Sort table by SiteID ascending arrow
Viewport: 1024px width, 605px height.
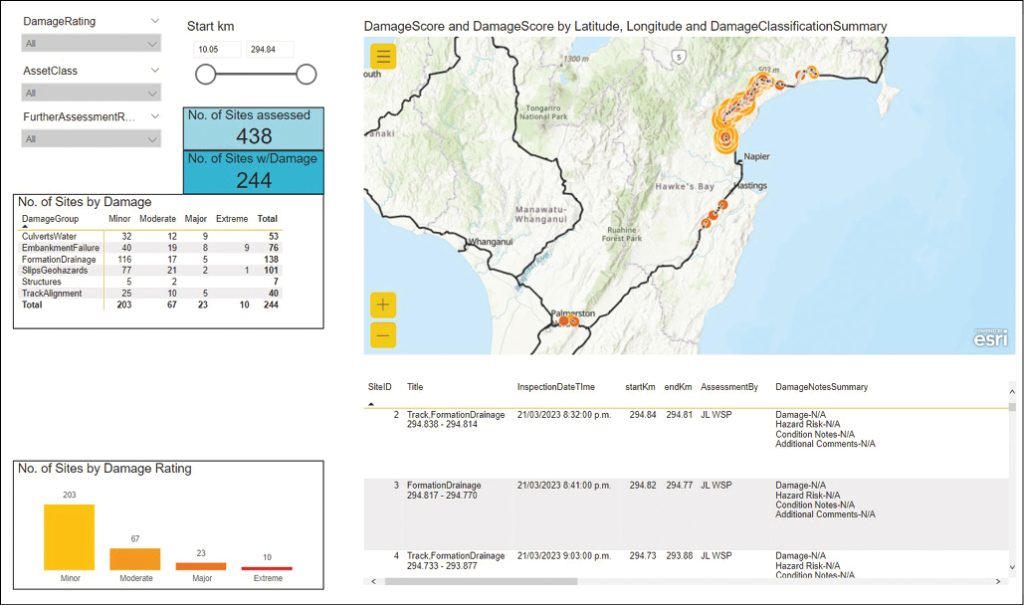point(372,403)
